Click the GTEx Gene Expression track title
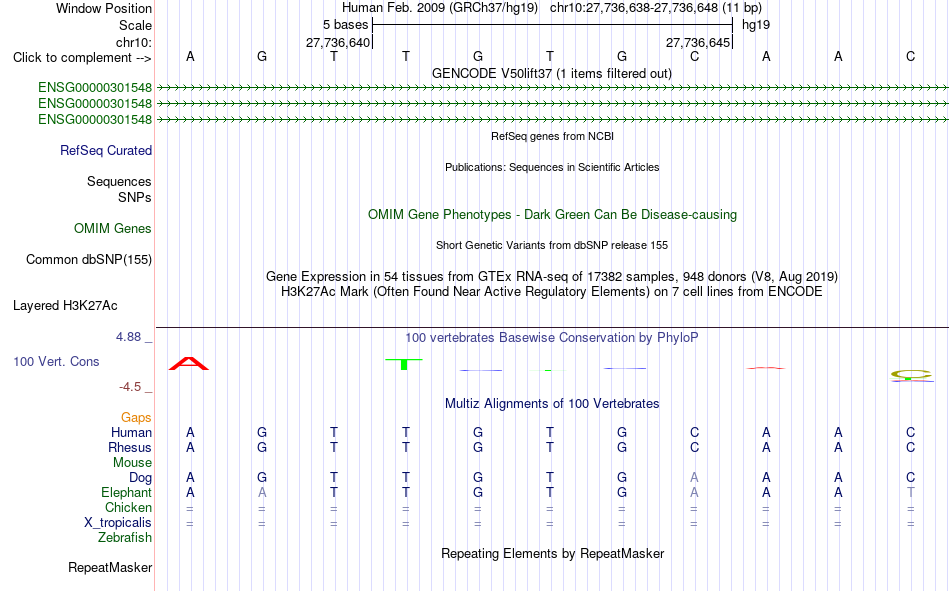The height and width of the screenshot is (591, 950). (x=552, y=276)
